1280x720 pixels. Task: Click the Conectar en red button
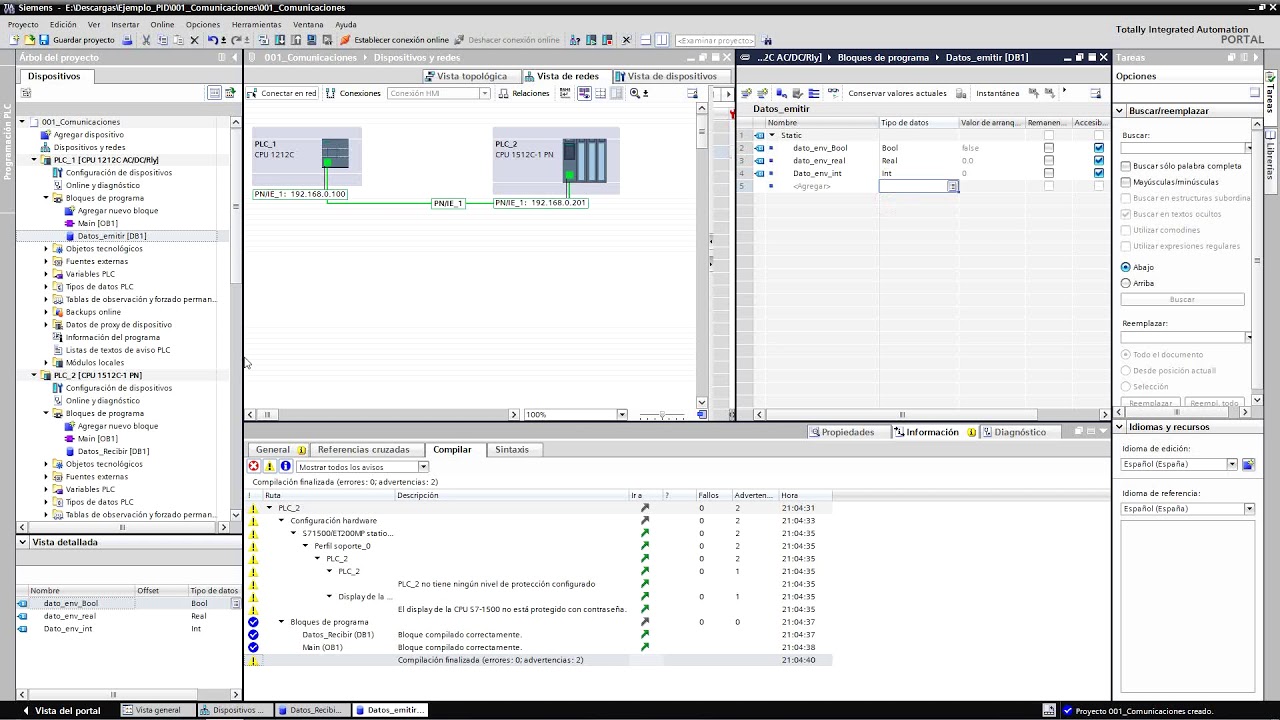coord(283,93)
